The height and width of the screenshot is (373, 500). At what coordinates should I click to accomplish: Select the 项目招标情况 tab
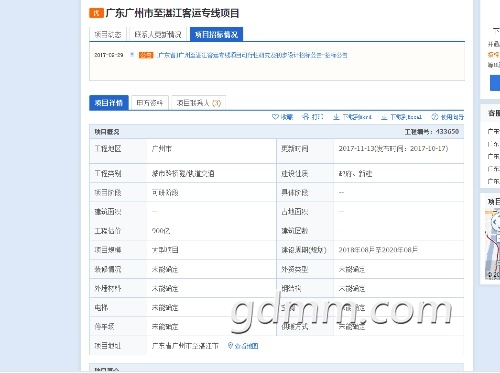coord(216,34)
